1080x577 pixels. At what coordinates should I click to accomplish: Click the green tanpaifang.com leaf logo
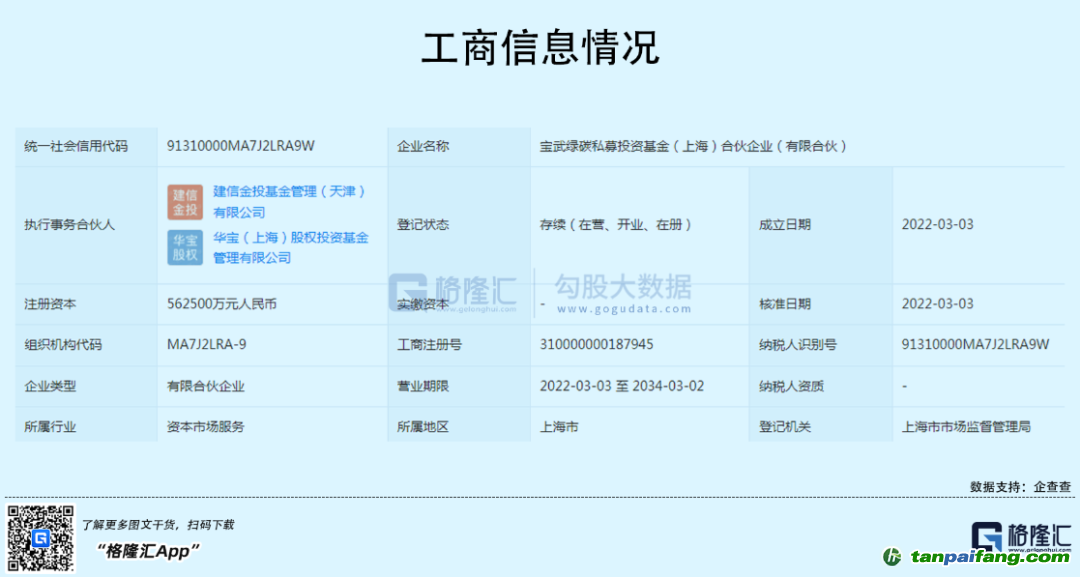892,557
